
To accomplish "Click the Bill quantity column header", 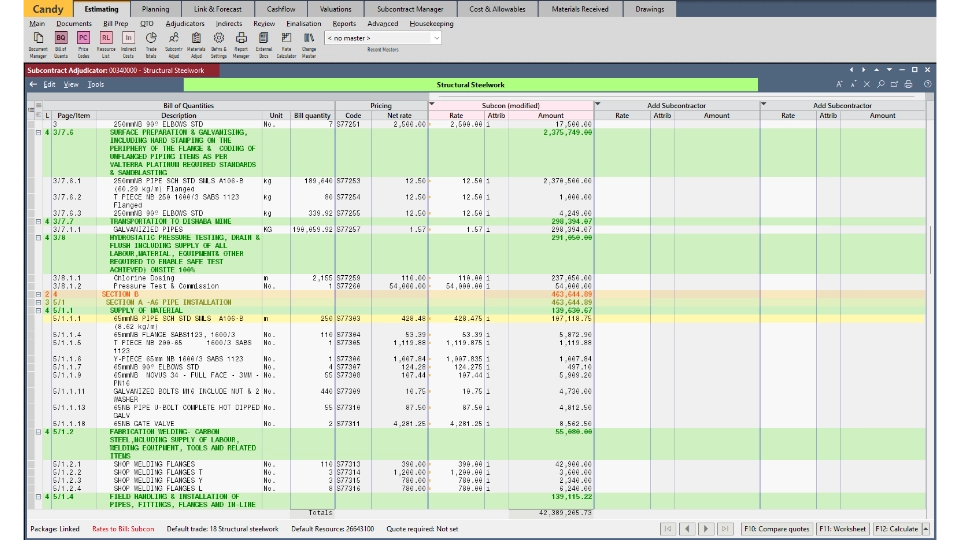I will tap(312, 116).
